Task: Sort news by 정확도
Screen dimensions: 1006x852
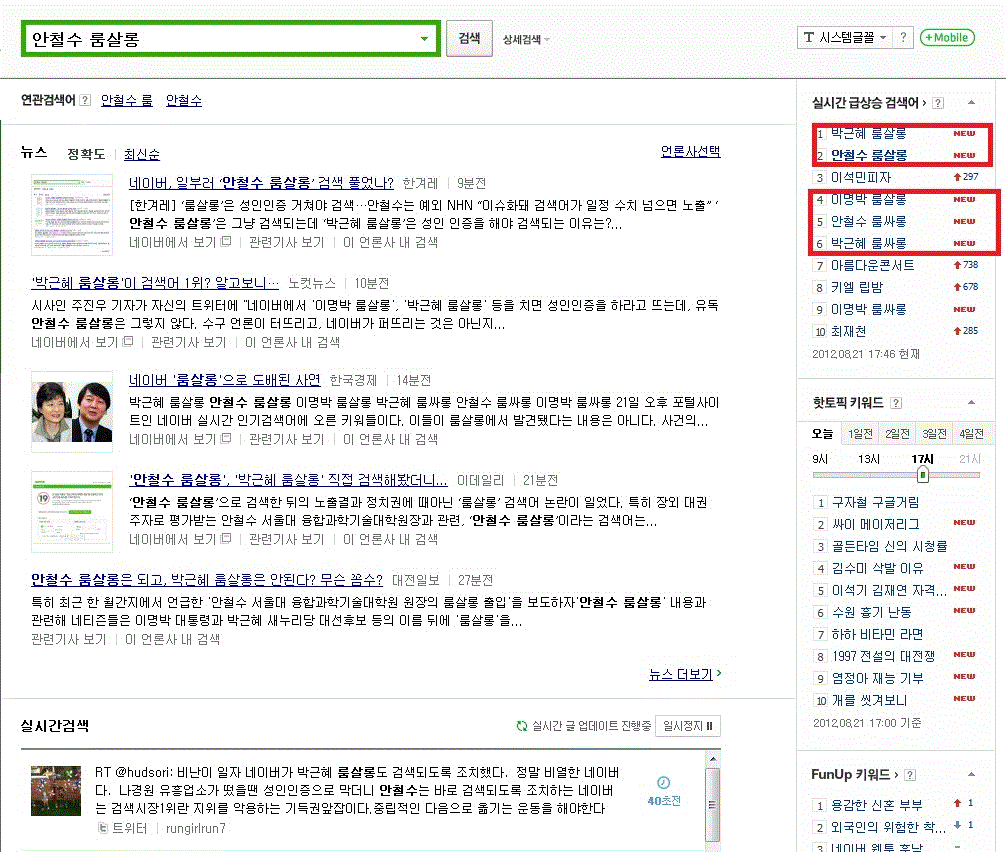Action: point(85,154)
